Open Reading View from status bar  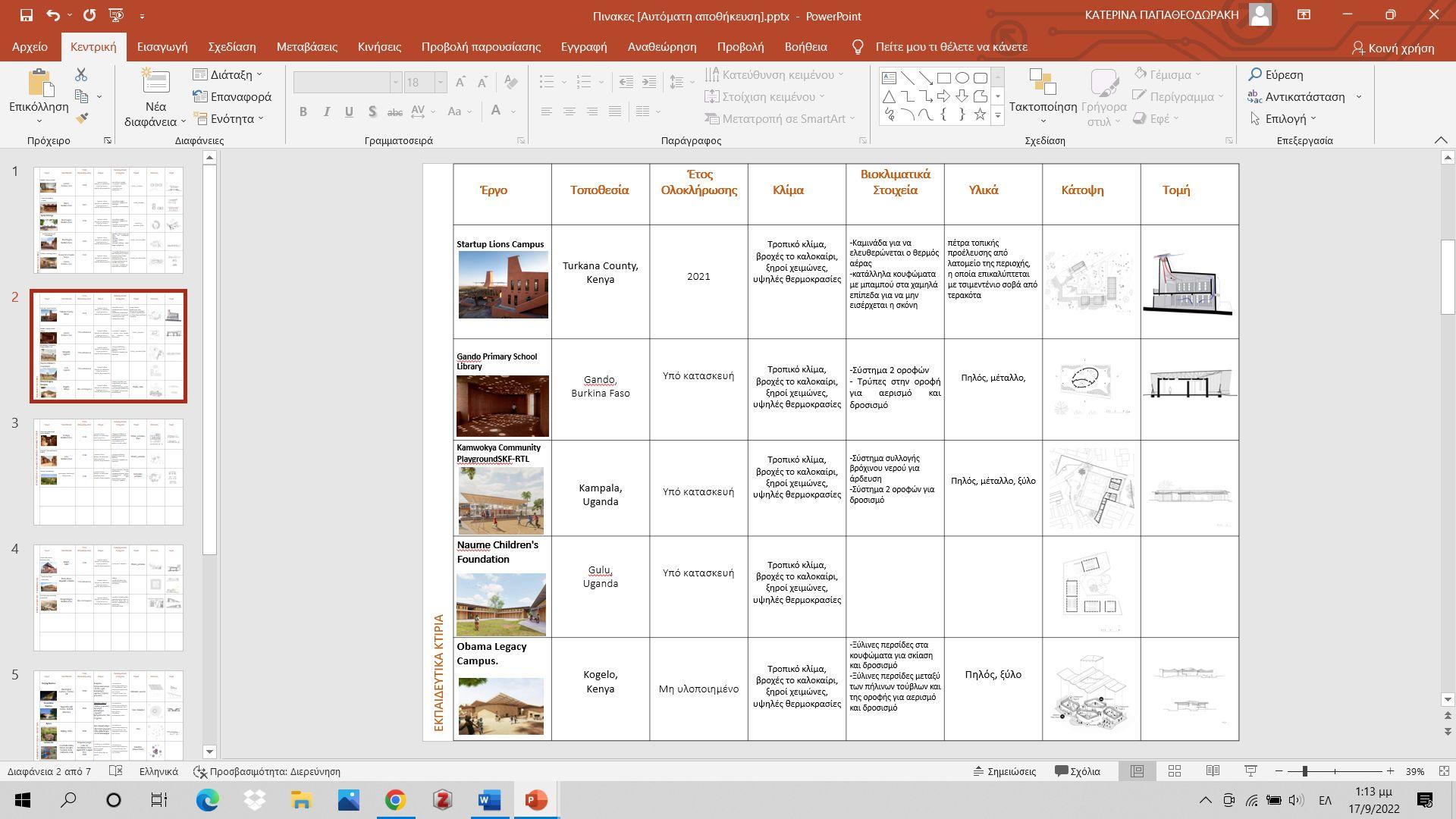point(1212,771)
